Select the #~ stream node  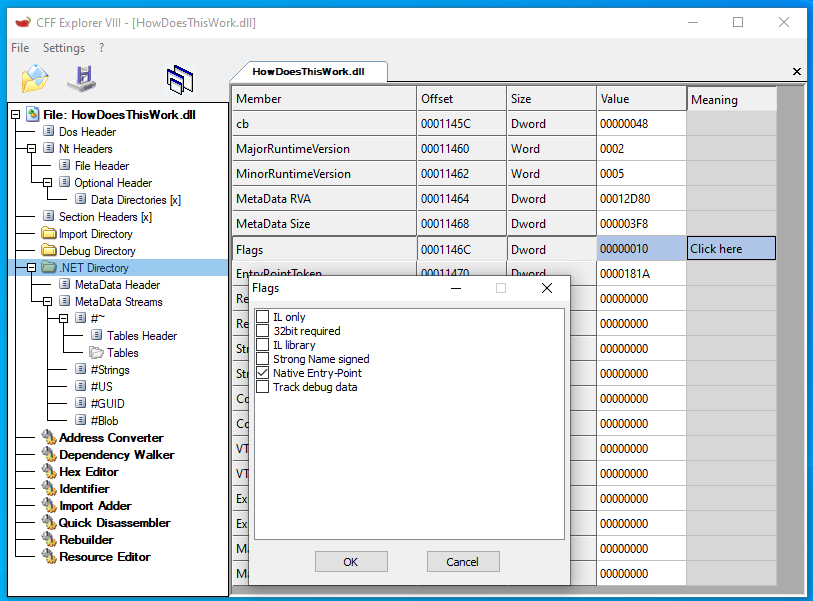97,318
